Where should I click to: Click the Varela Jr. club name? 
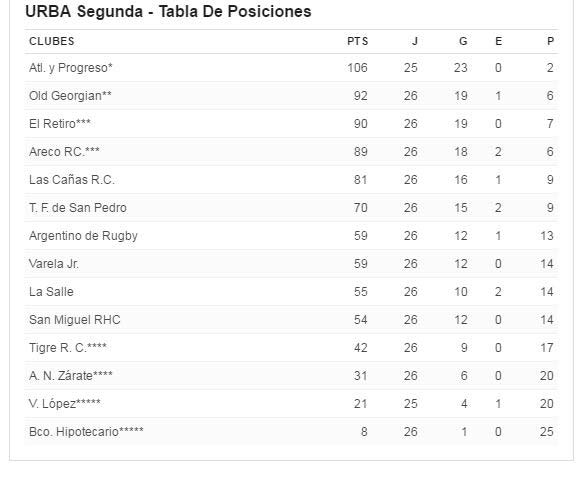click(x=54, y=264)
